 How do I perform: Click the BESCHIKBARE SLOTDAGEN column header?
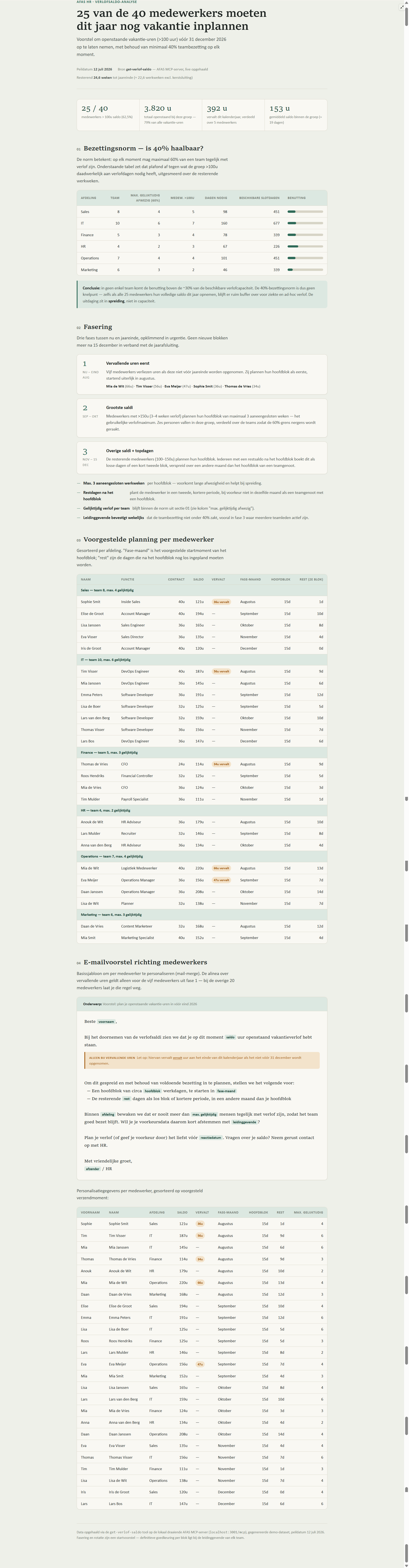259,198
